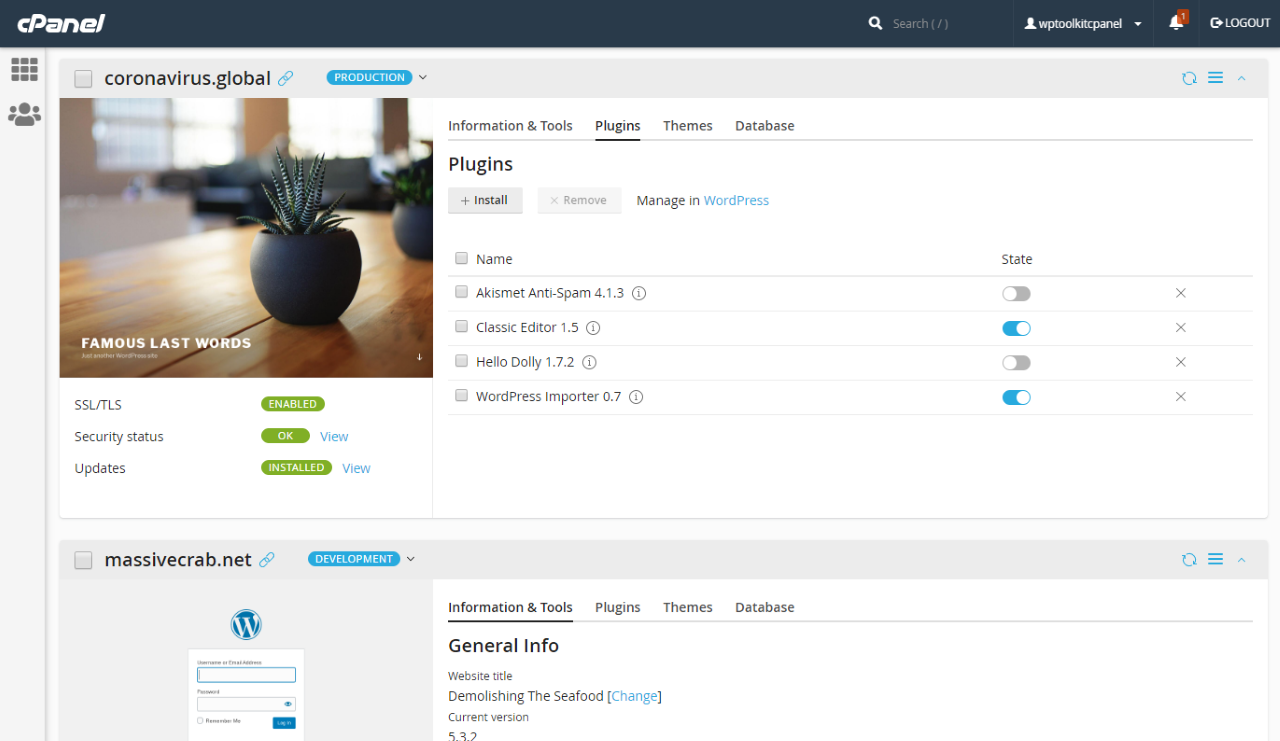
Task: Delete Hello Dolly with X icon
Action: 1180,362
